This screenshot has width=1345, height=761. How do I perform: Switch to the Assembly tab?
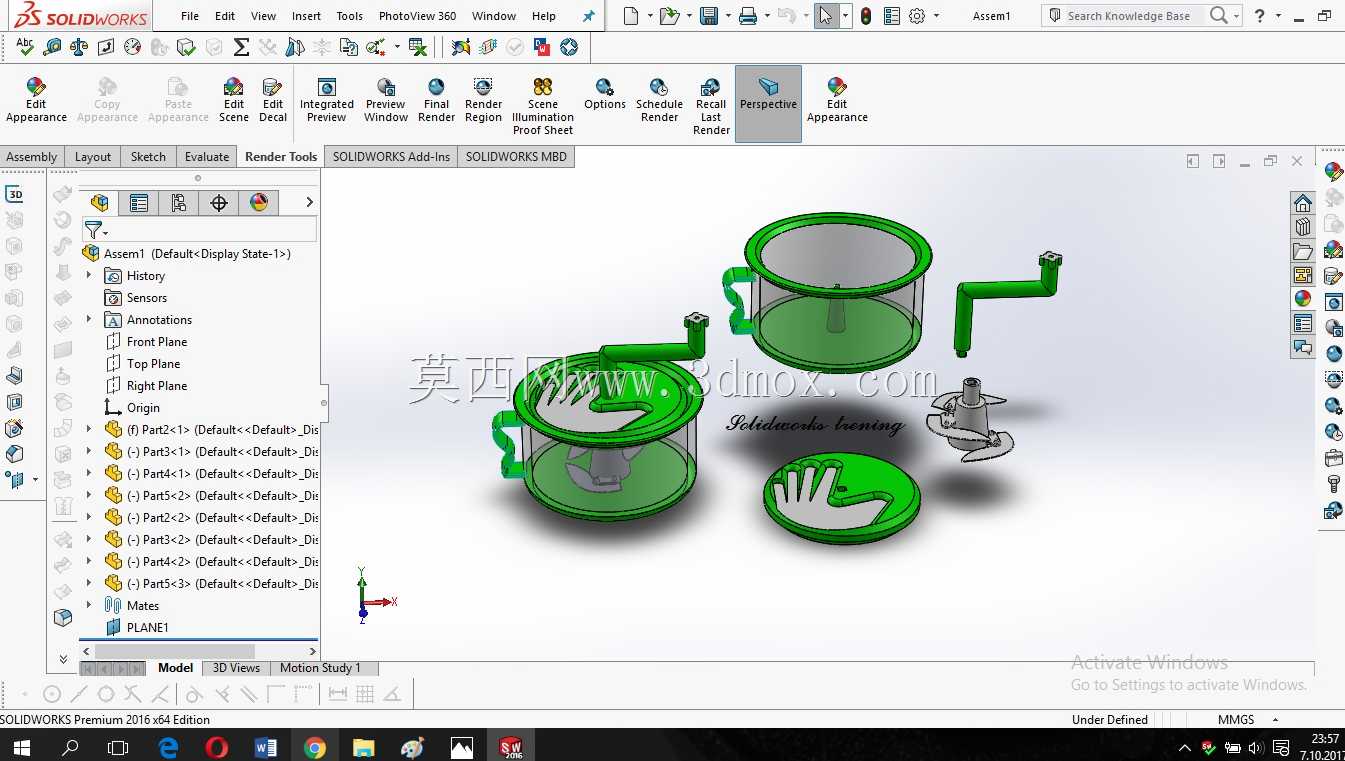click(x=32, y=156)
